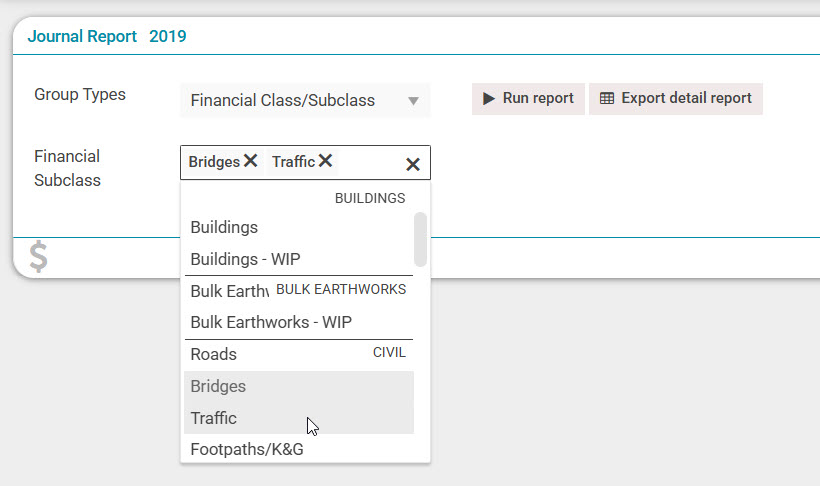Select Financial Class/Subclass combo box
820x486 pixels.
click(x=295, y=101)
